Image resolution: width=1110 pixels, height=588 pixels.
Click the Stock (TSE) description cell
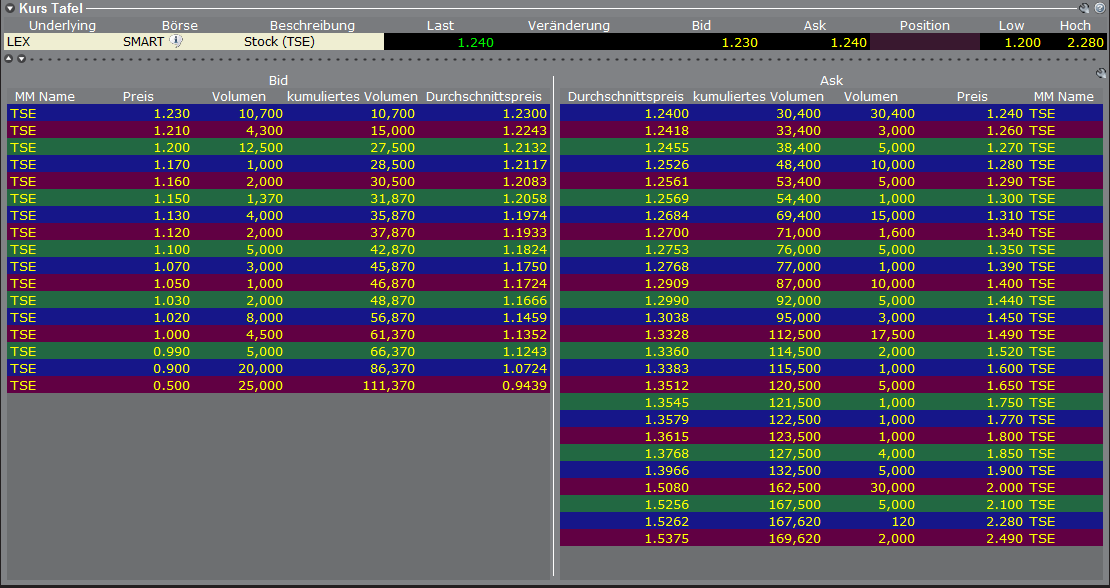[x=279, y=42]
